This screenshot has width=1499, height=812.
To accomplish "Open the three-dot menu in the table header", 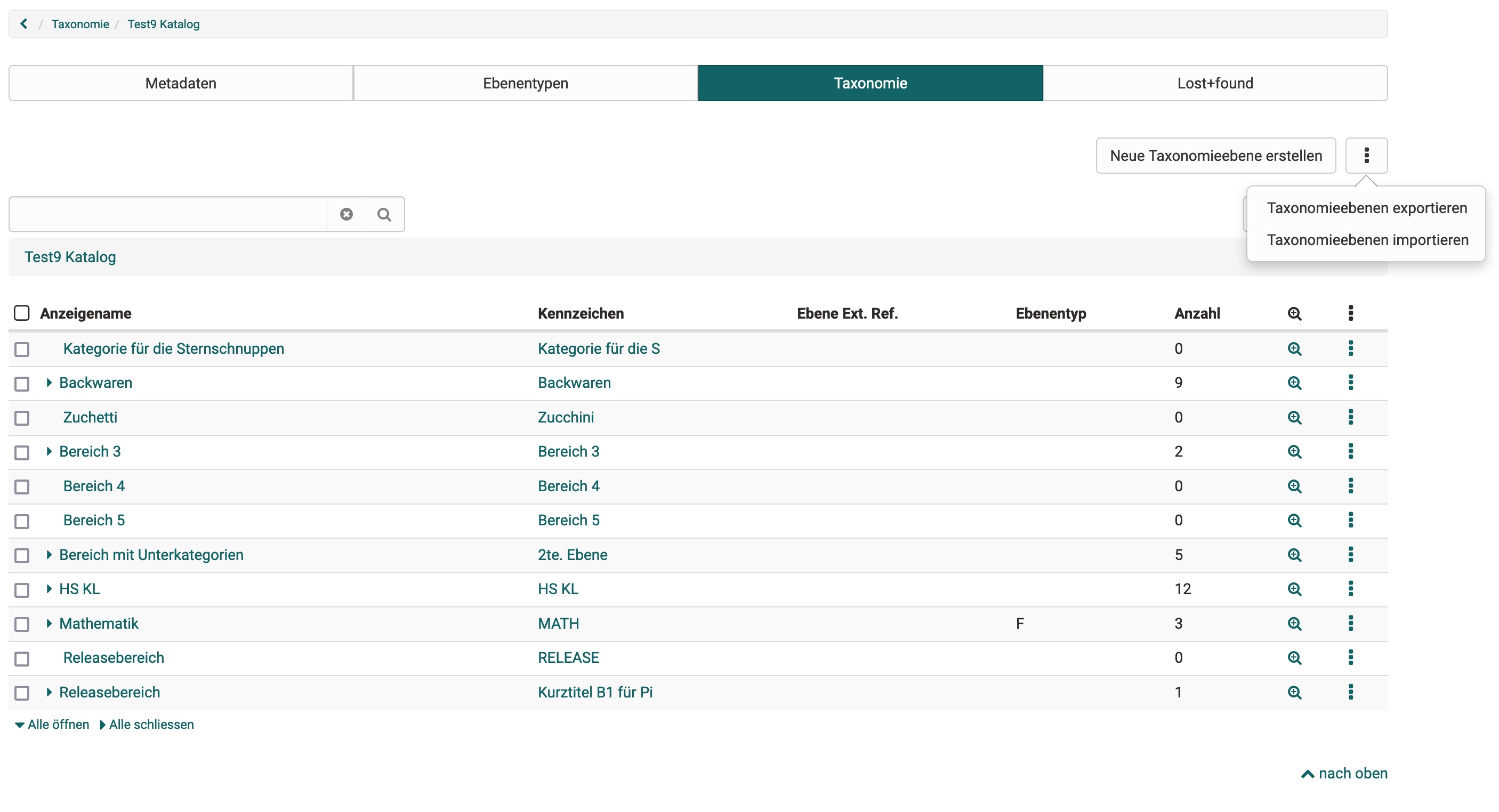I will point(1350,313).
